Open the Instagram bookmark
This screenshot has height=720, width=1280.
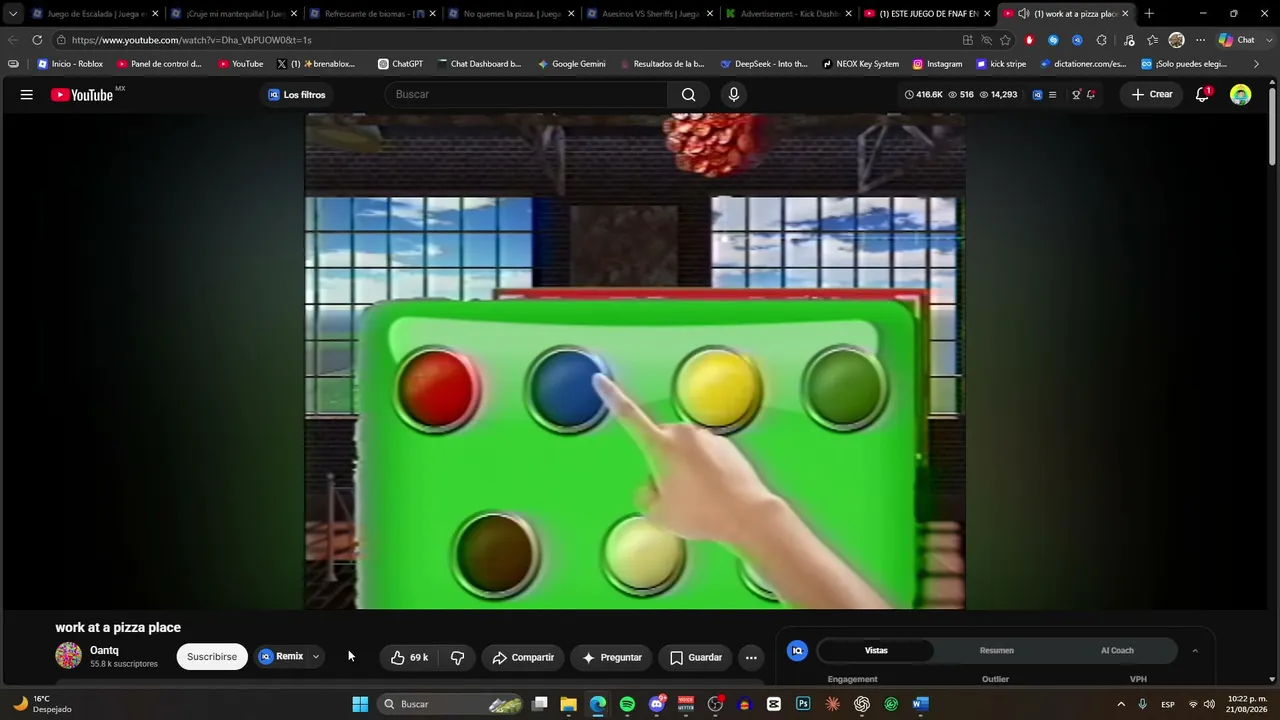coord(937,64)
